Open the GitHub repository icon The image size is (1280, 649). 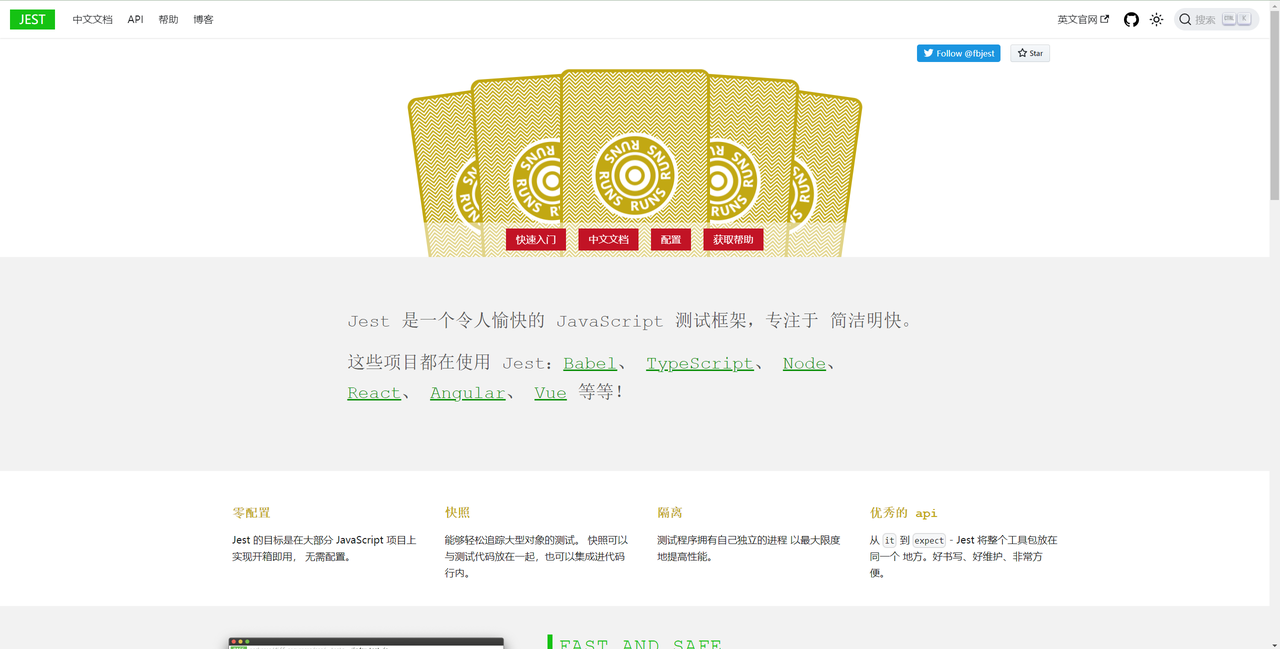pyautogui.click(x=1131, y=19)
